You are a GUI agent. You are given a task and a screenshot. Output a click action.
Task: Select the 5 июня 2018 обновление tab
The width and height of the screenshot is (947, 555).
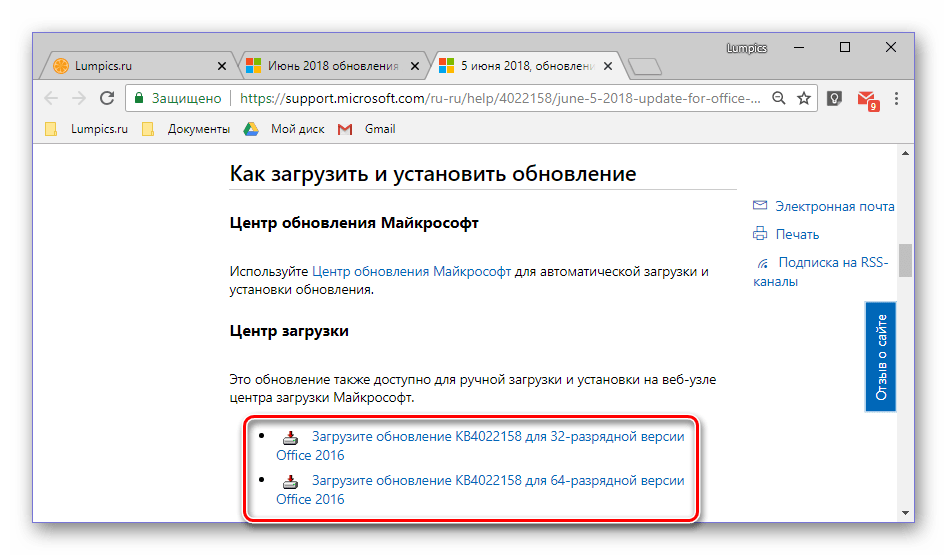526,66
